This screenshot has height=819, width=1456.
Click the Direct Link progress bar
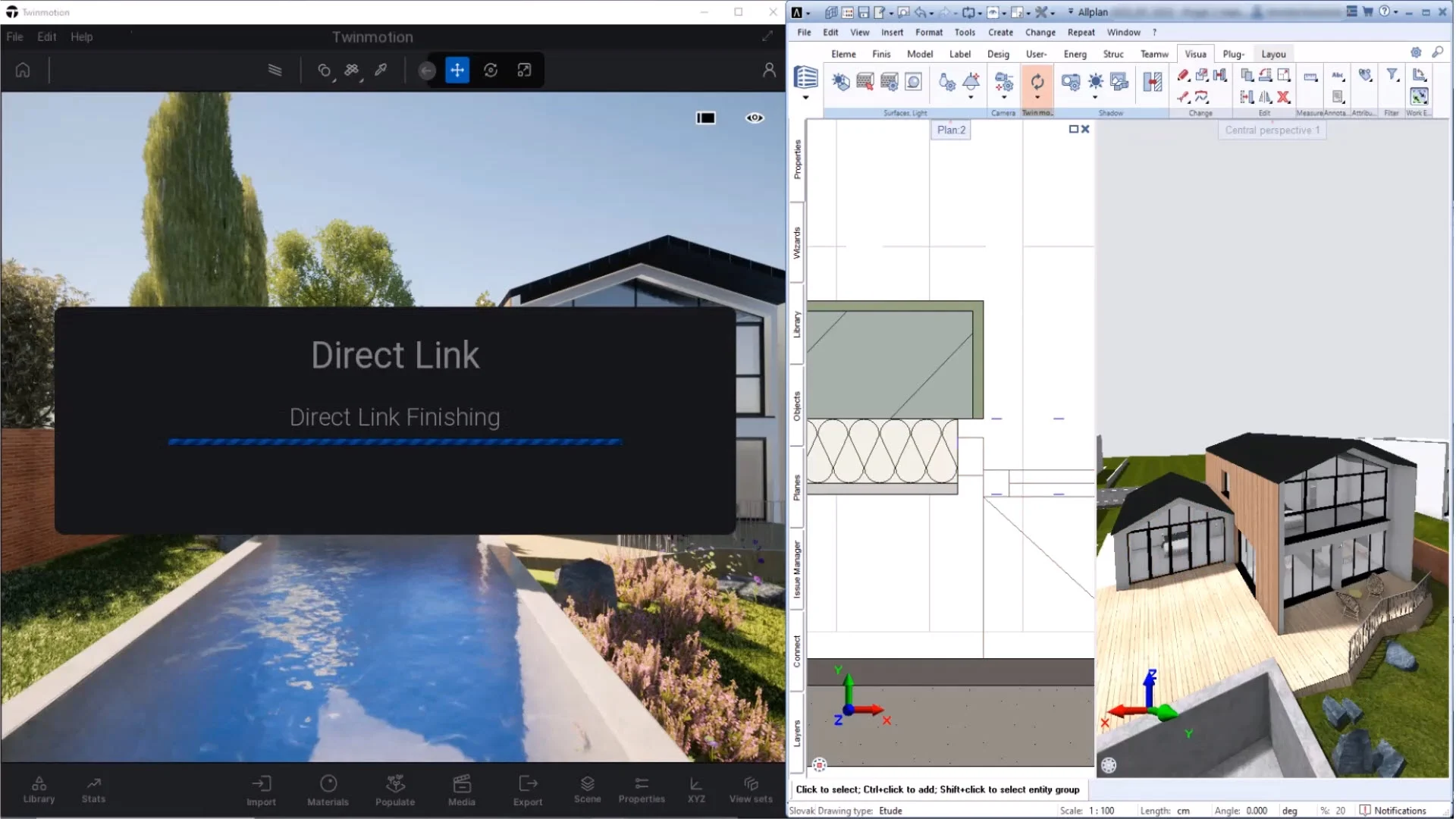click(395, 442)
